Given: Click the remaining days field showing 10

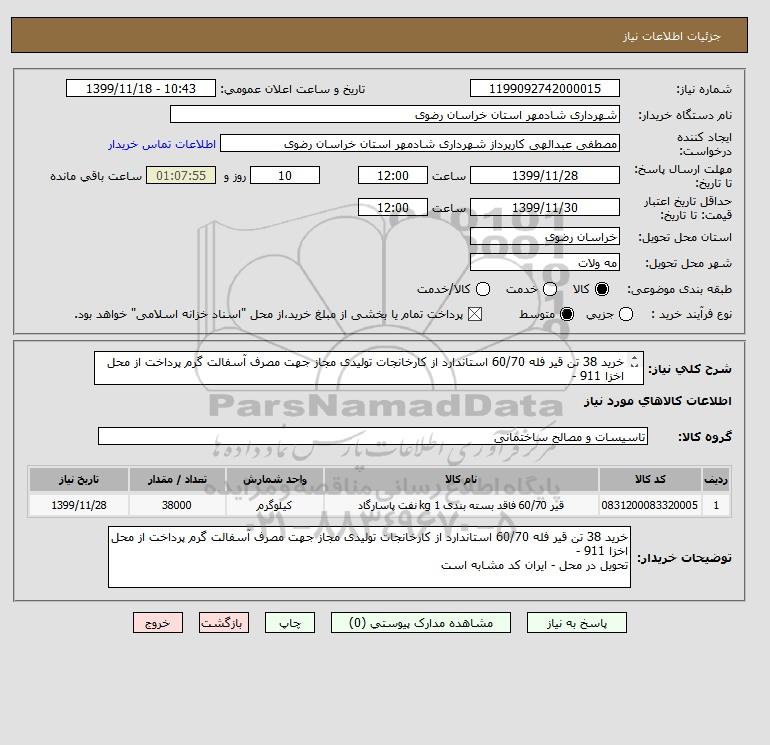Looking at the screenshot, I should click(285, 175).
